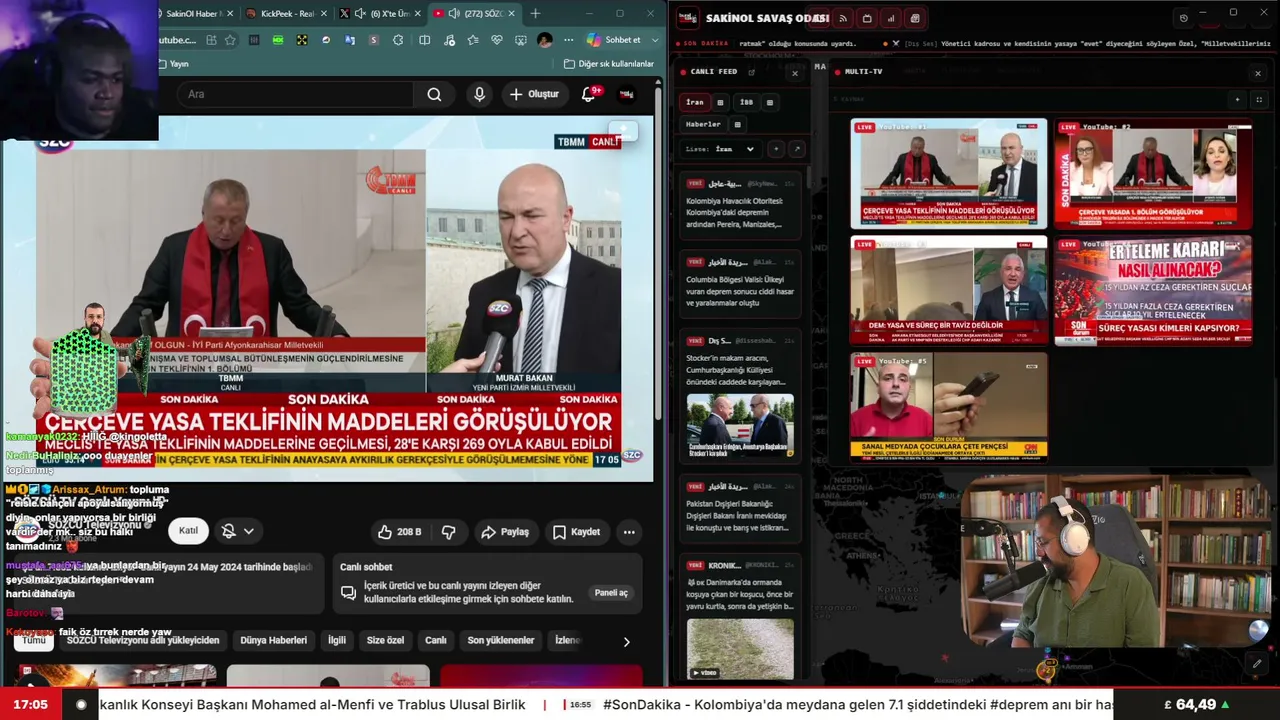Click the YouTube search magnifier icon
The height and width of the screenshot is (720, 1280).
point(434,94)
